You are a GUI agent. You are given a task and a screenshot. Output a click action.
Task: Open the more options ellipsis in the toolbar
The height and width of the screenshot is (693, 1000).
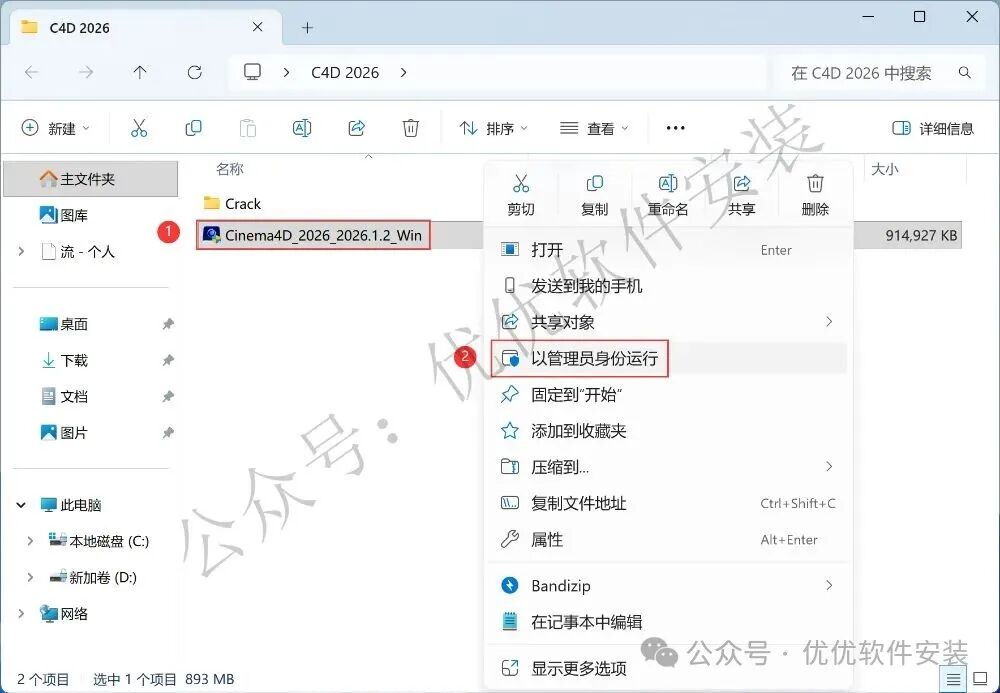click(x=675, y=128)
